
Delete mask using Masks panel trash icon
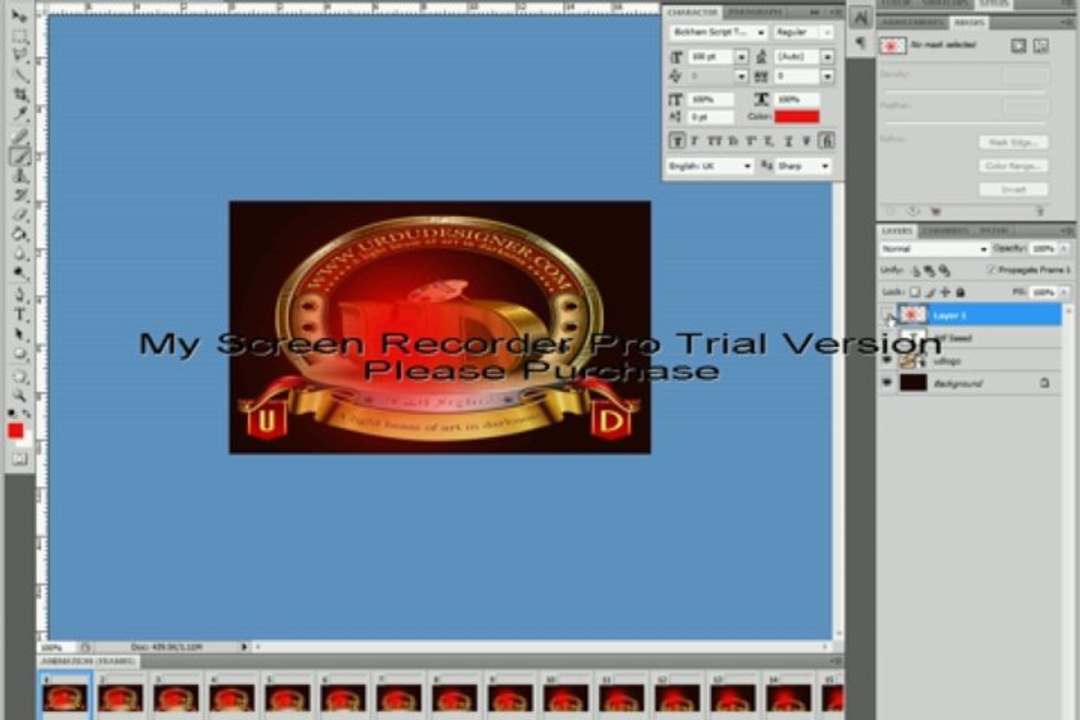[1040, 212]
